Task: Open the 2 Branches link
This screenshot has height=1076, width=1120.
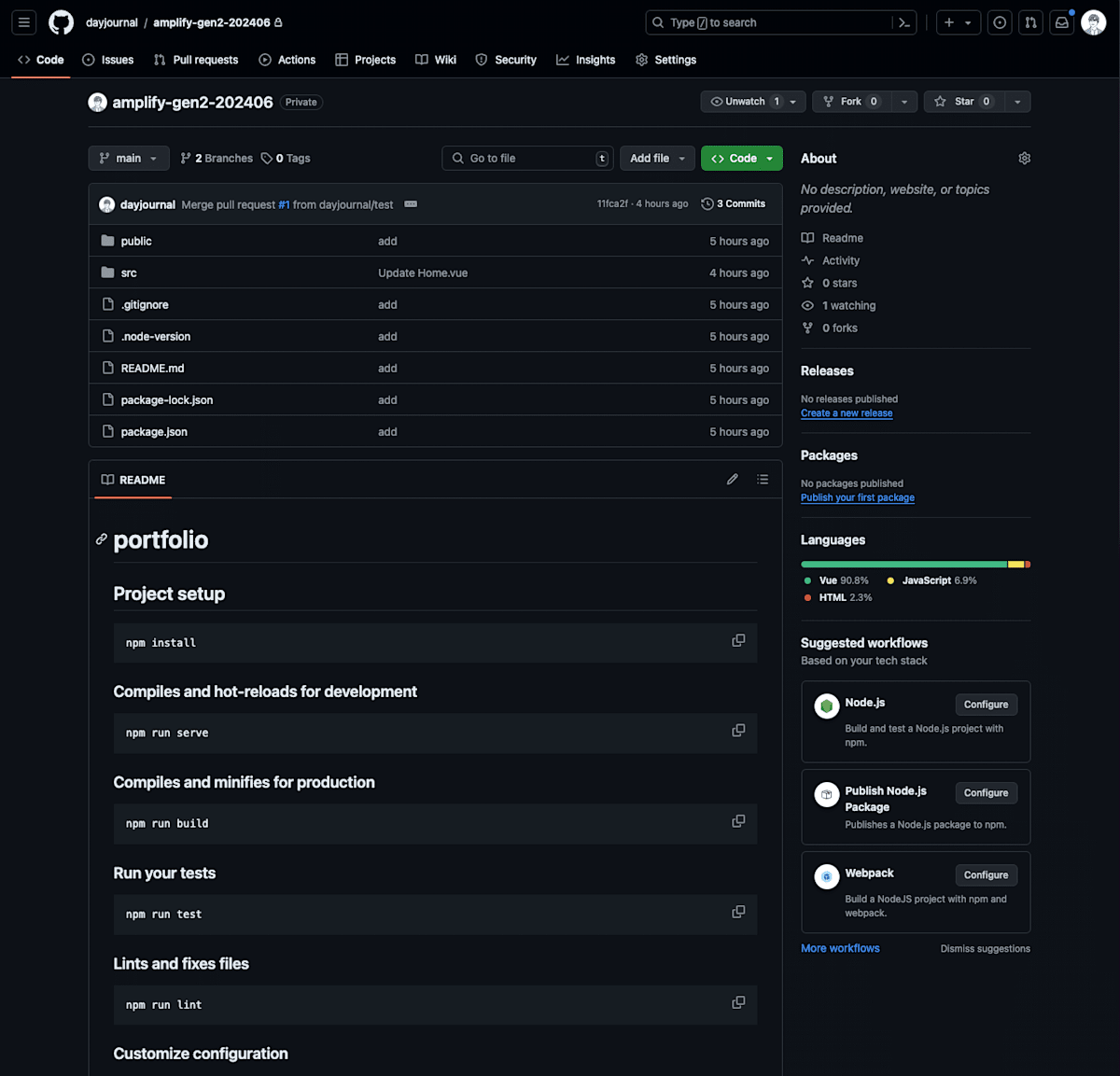Action: 217,159
